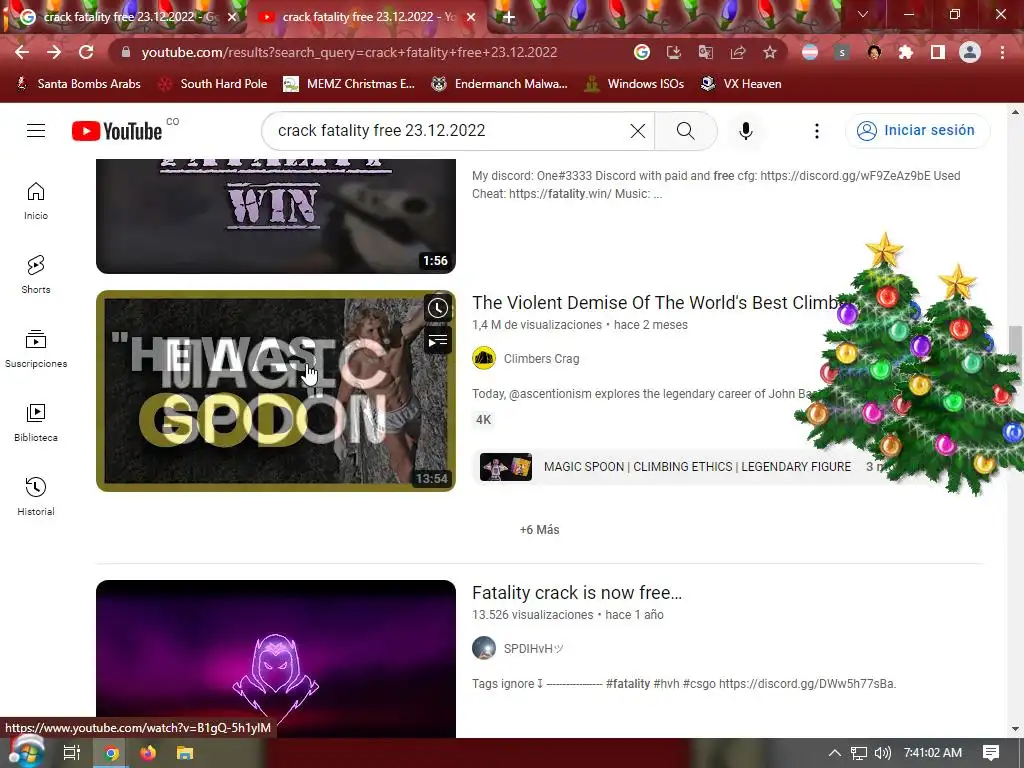
Task: Play the purple hooded figure thumbnail
Action: [x=276, y=658]
